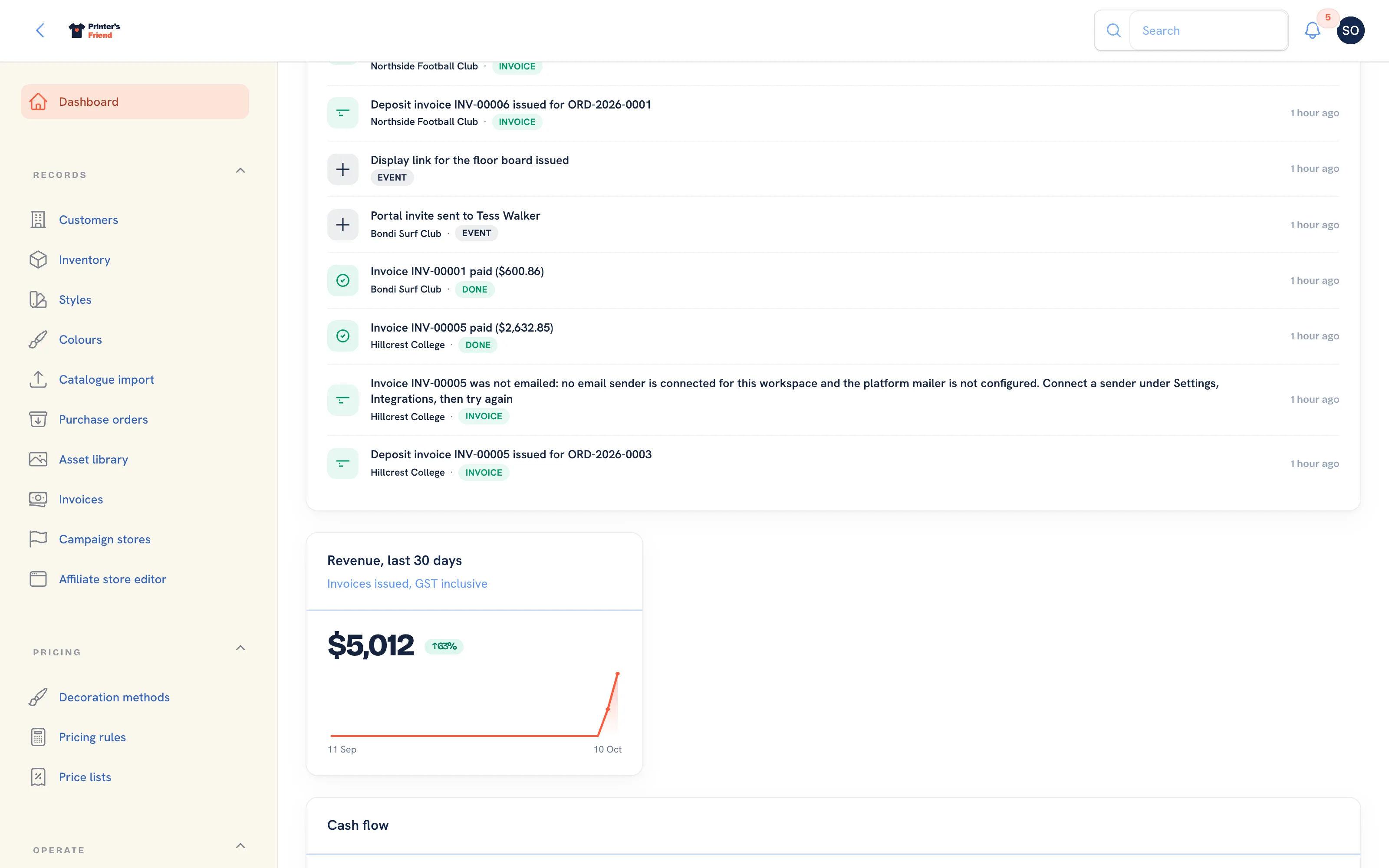Collapse the Pricing section chevron
This screenshot has width=1389, height=868.
point(240,648)
